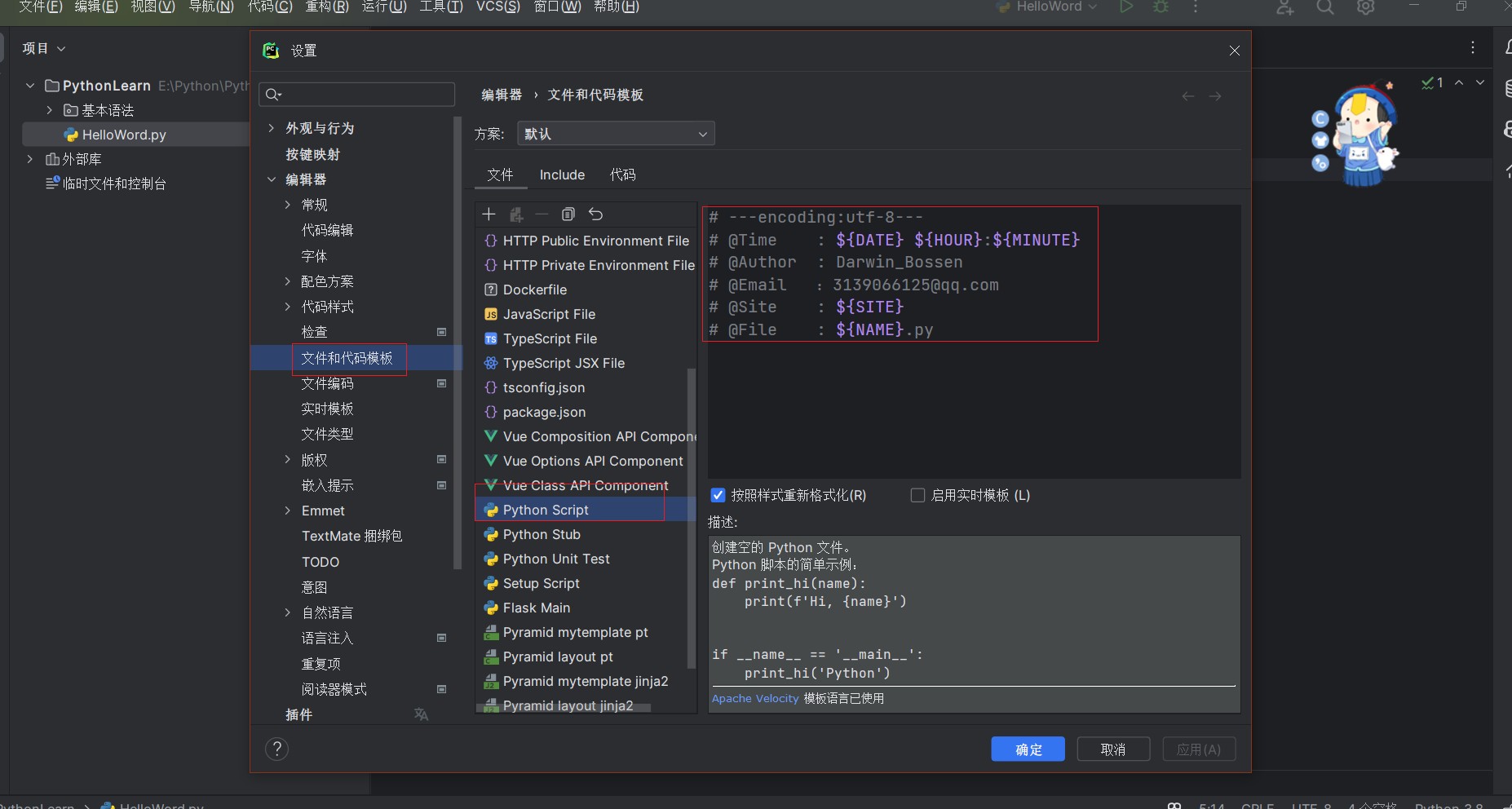This screenshot has width=1512, height=809.
Task: Click project-level marker icon next to 检查
Action: (441, 332)
